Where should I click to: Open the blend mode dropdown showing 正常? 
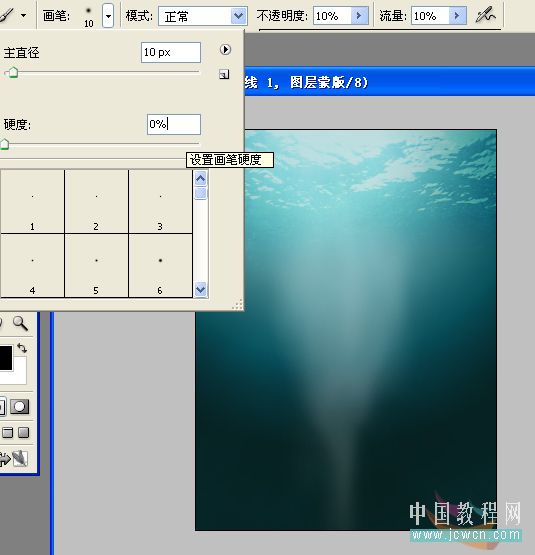click(203, 16)
